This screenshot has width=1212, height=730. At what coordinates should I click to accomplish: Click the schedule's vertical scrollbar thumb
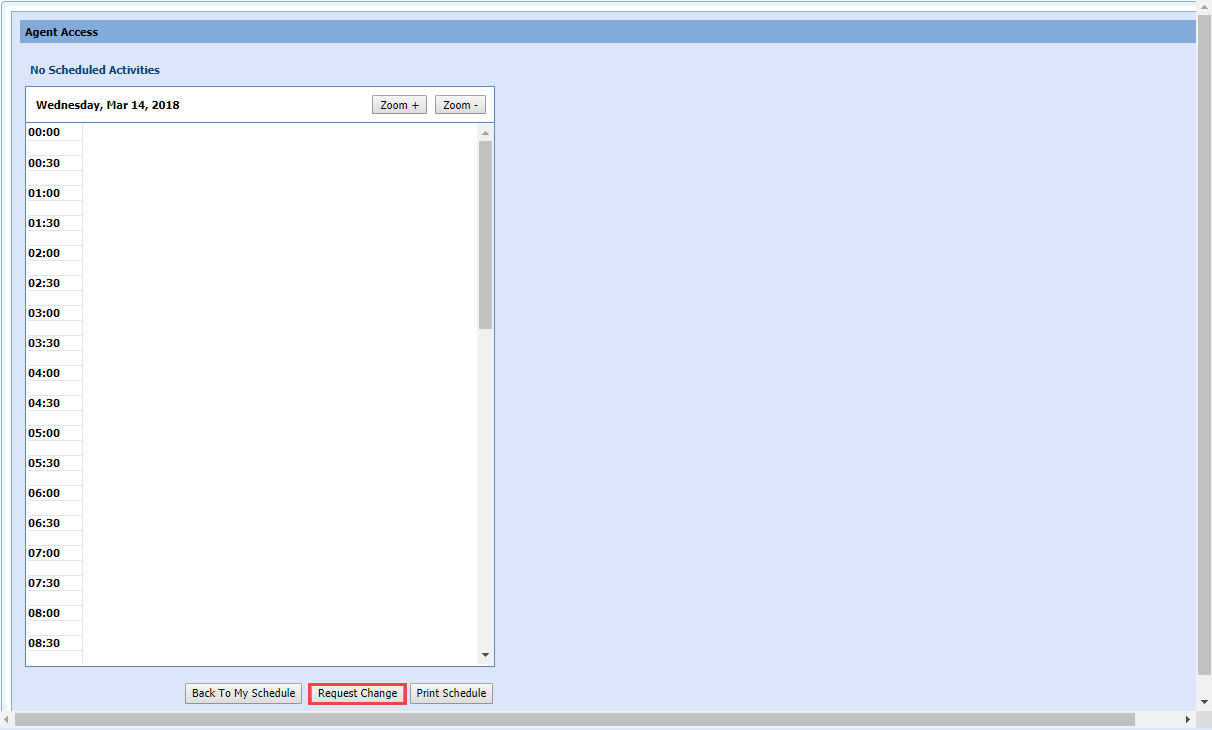point(486,235)
